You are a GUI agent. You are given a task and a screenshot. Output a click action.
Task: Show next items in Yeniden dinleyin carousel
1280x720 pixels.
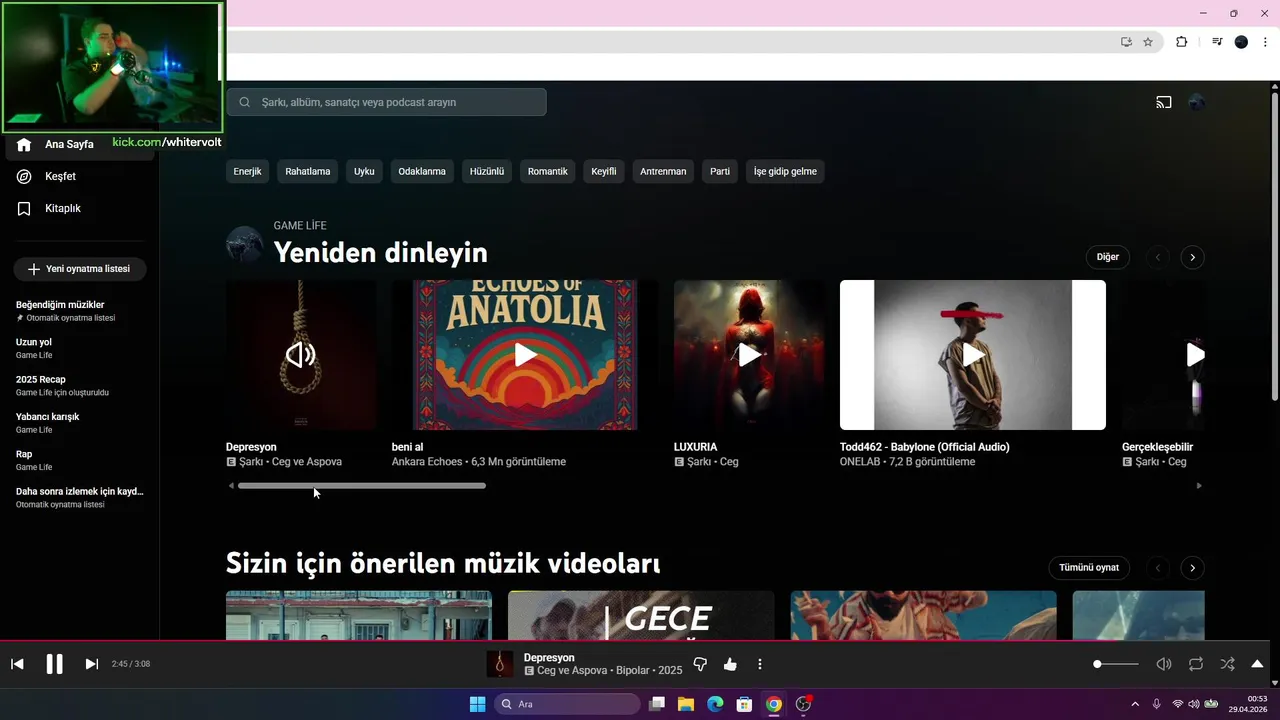point(1192,257)
